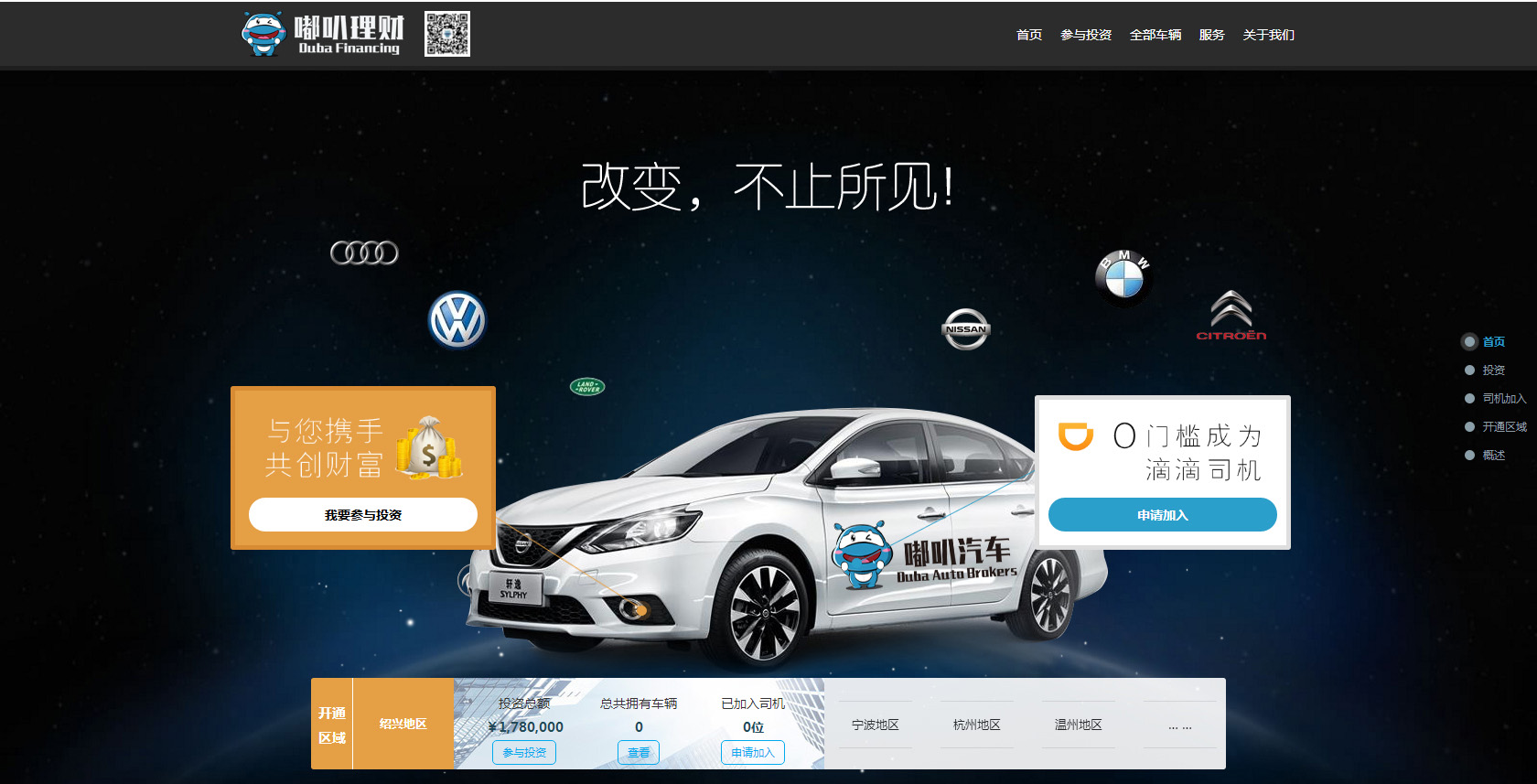Switch to 温州地区 region tab
The width and height of the screenshot is (1537, 784).
click(1079, 725)
